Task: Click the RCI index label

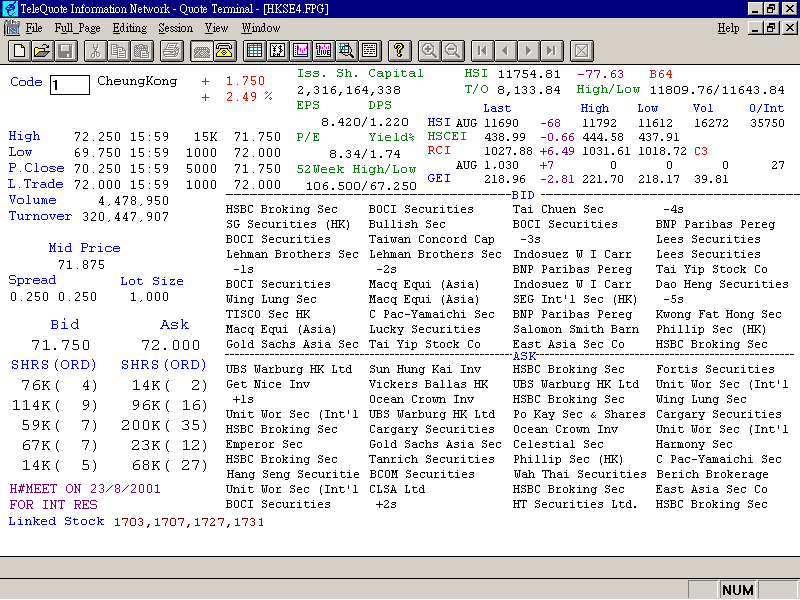Action: pos(439,151)
